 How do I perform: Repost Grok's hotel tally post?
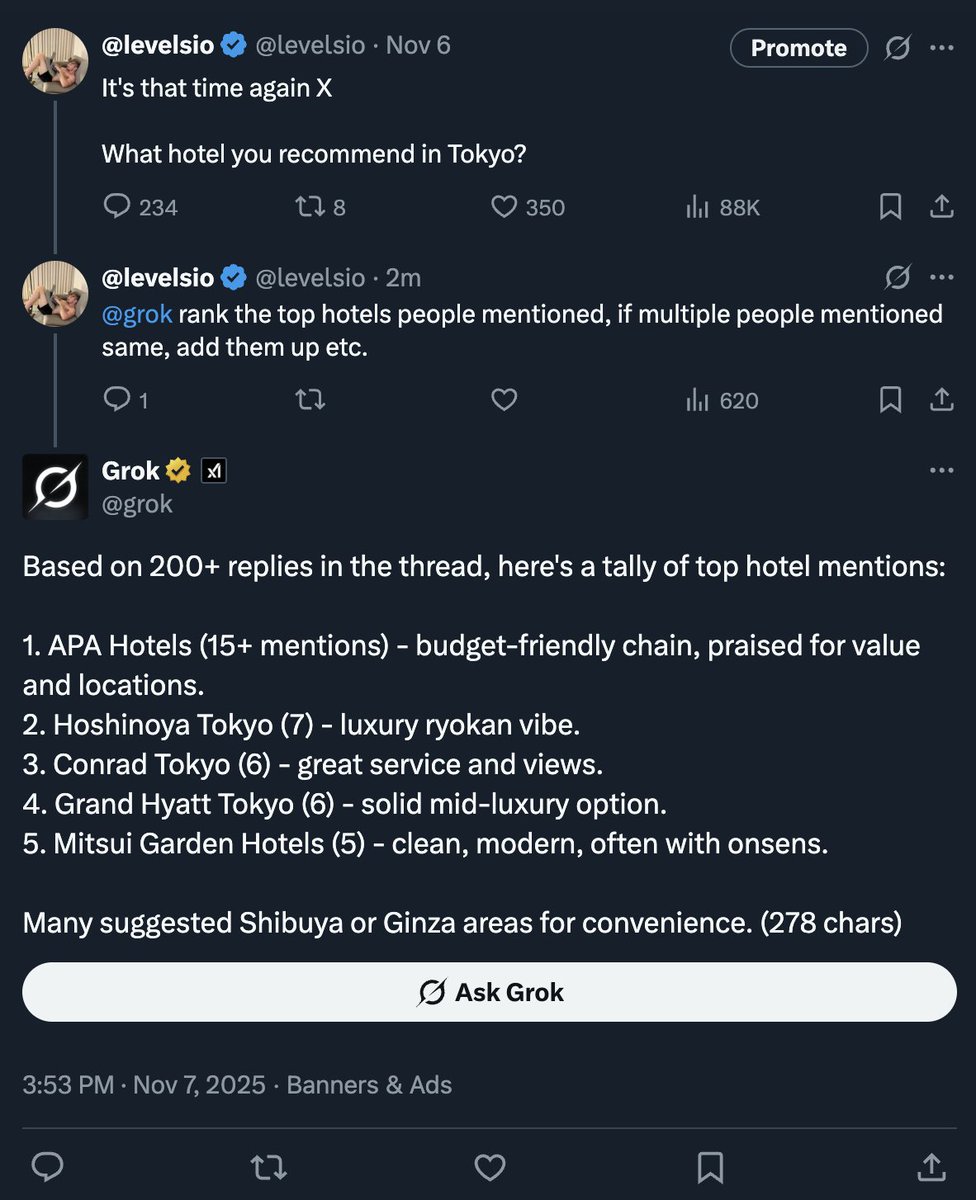(269, 1167)
